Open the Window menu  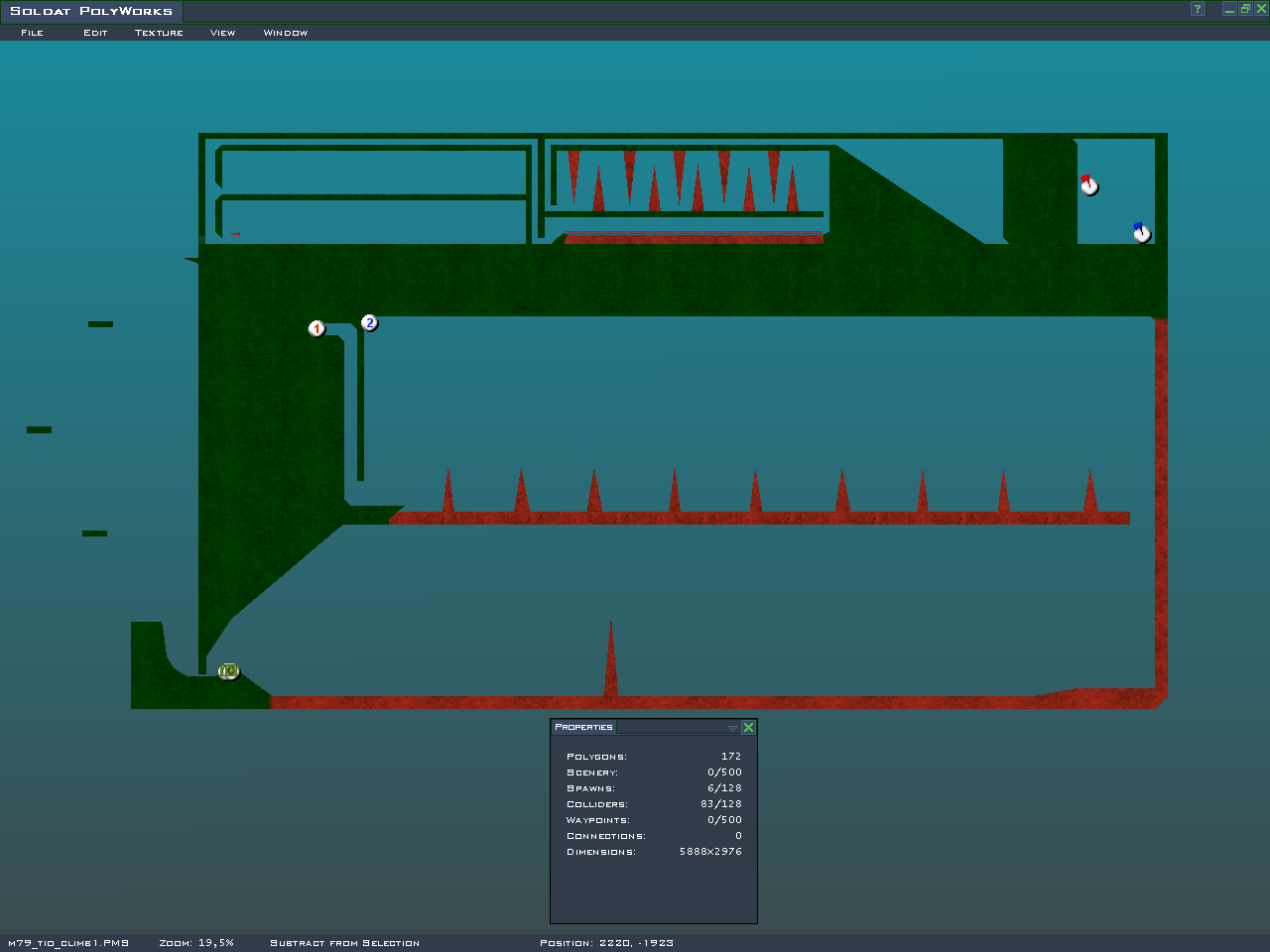[285, 33]
